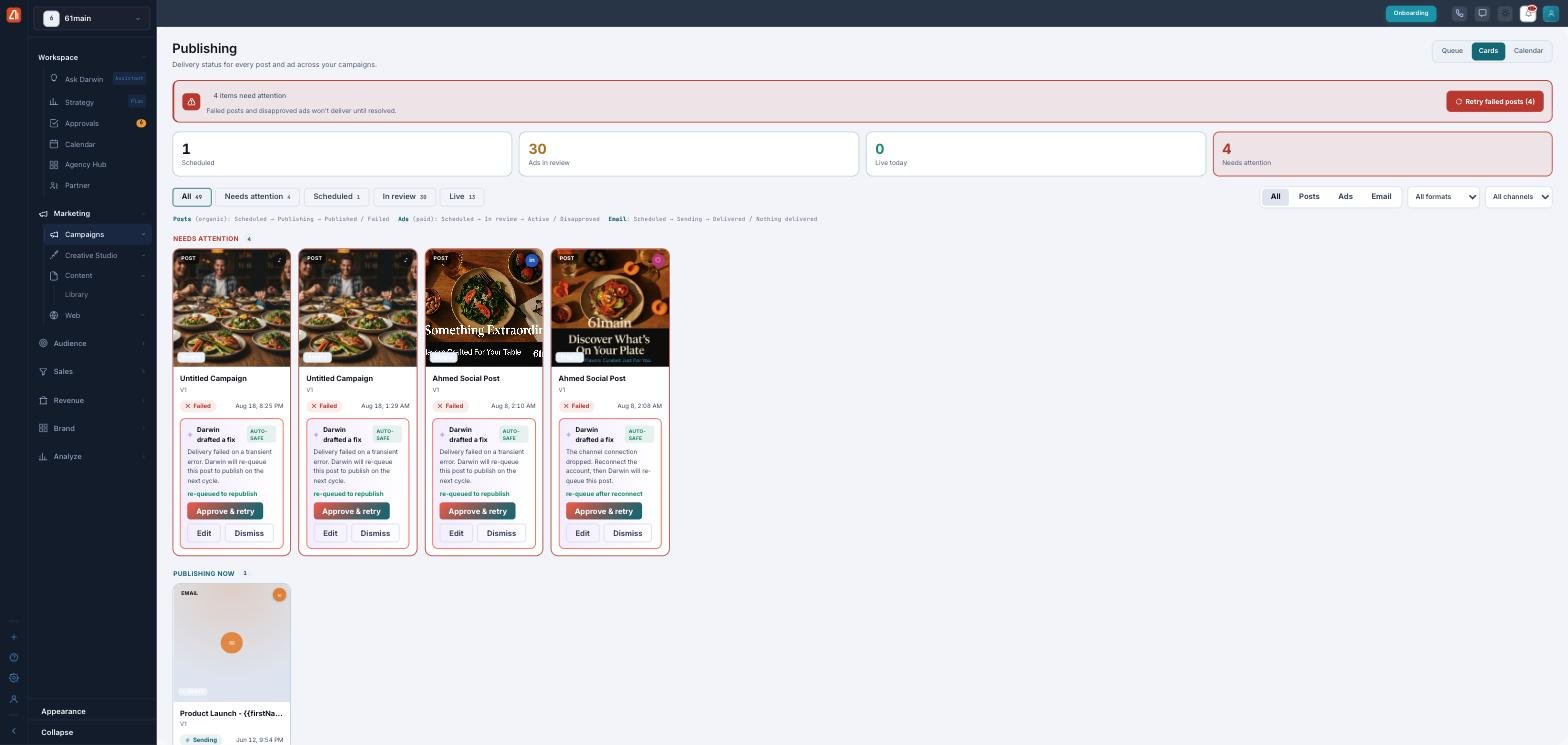Click Retry failed posts (4) button
The width and height of the screenshot is (1568, 745).
coord(1494,102)
